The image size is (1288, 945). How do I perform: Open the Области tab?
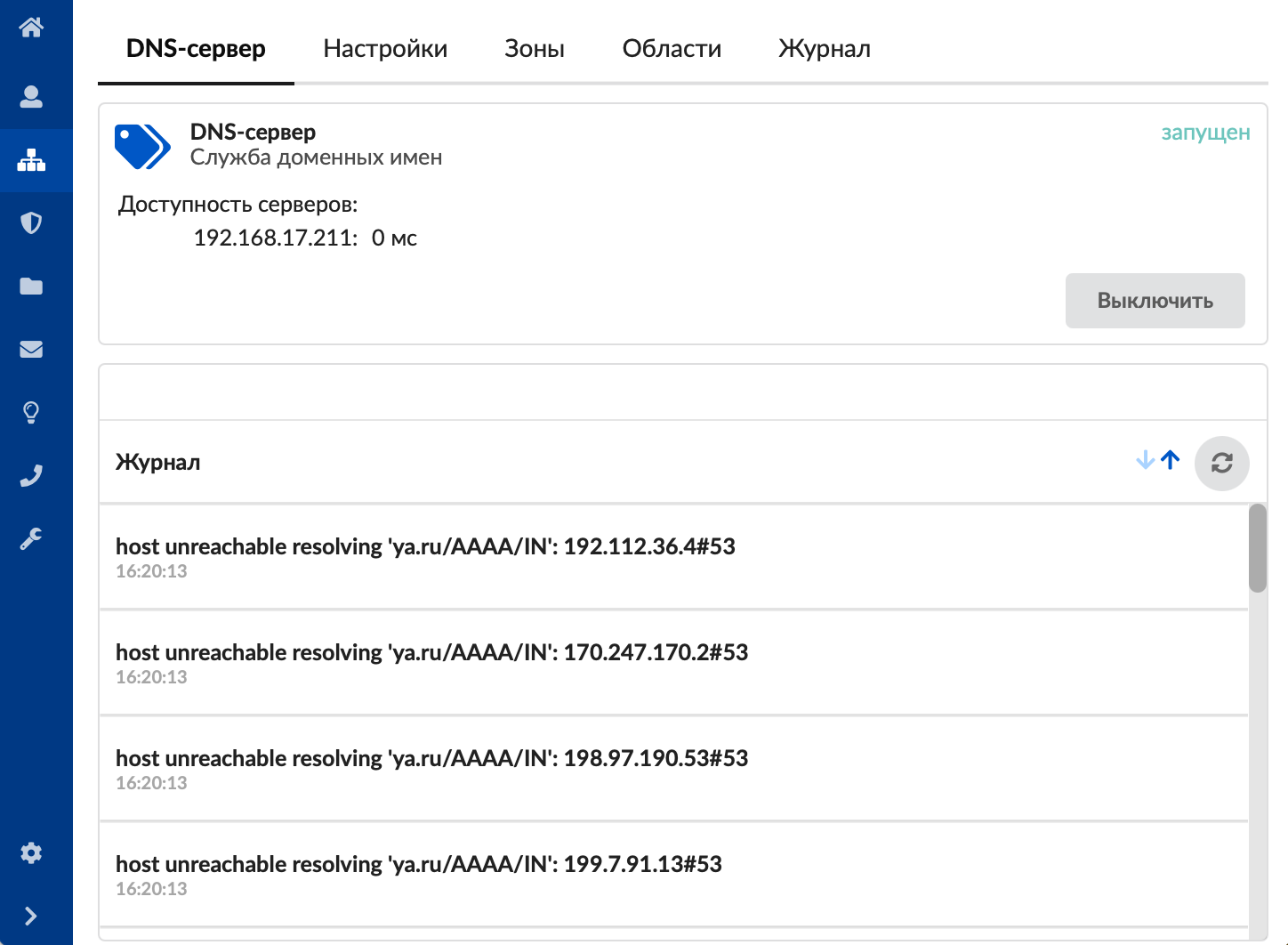[x=672, y=49]
